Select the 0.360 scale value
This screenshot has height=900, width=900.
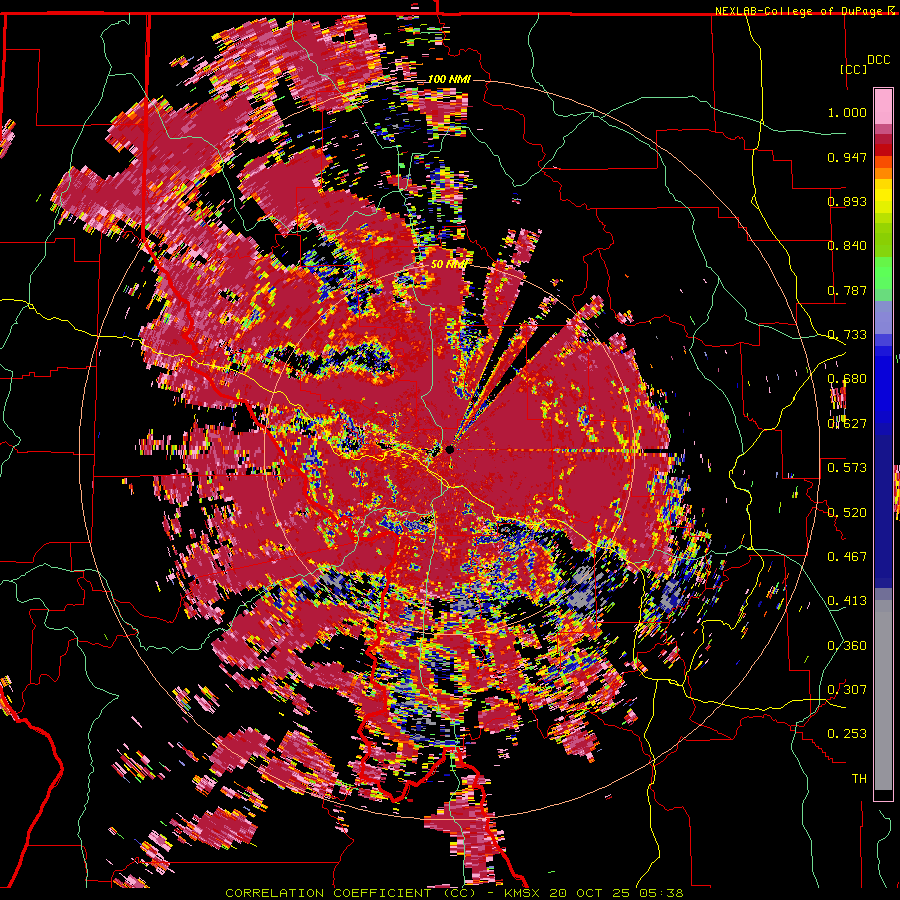click(x=847, y=646)
